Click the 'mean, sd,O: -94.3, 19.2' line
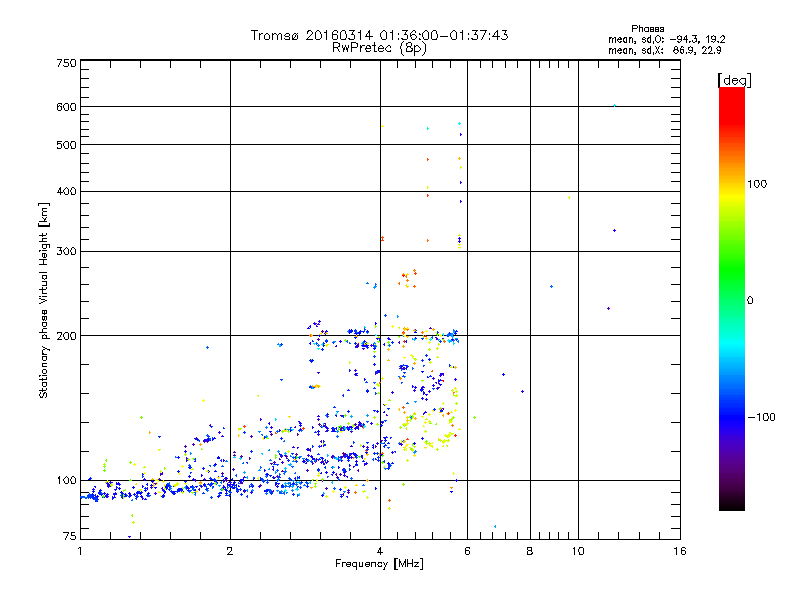800x600 pixels. [x=666, y=39]
